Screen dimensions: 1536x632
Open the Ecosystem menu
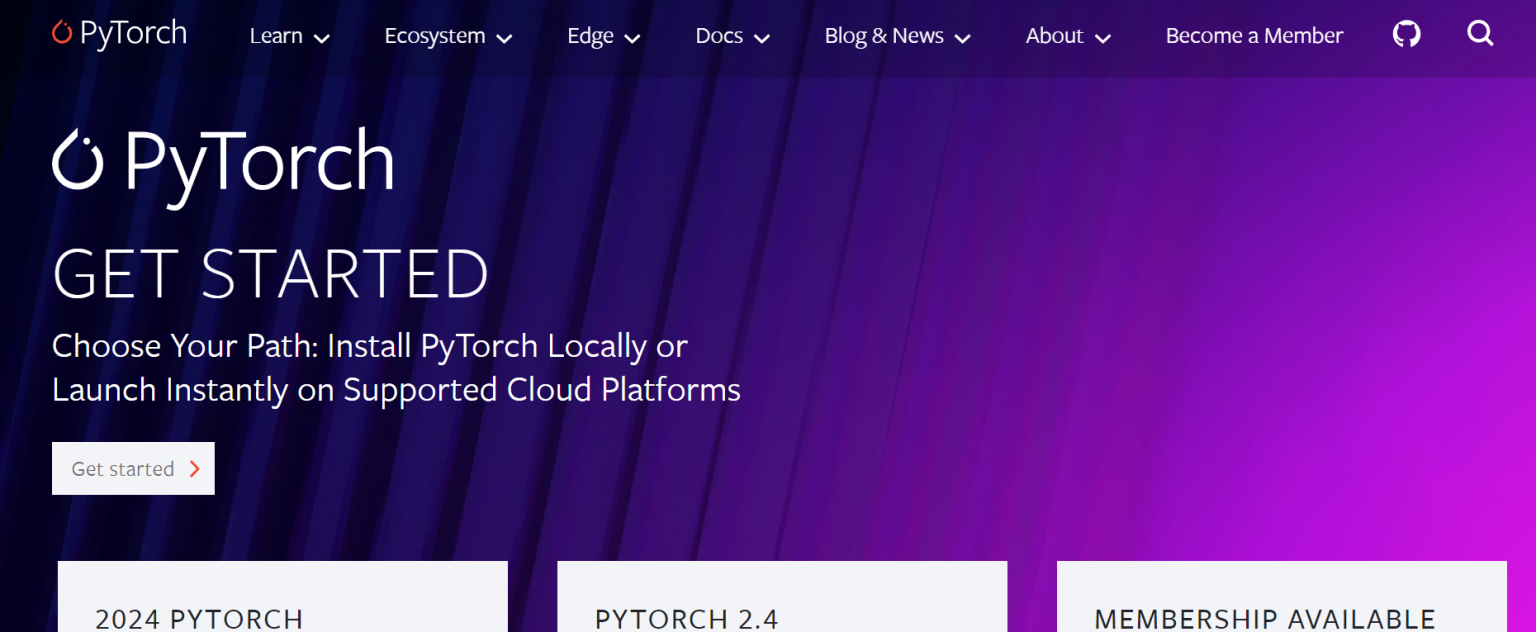[435, 36]
